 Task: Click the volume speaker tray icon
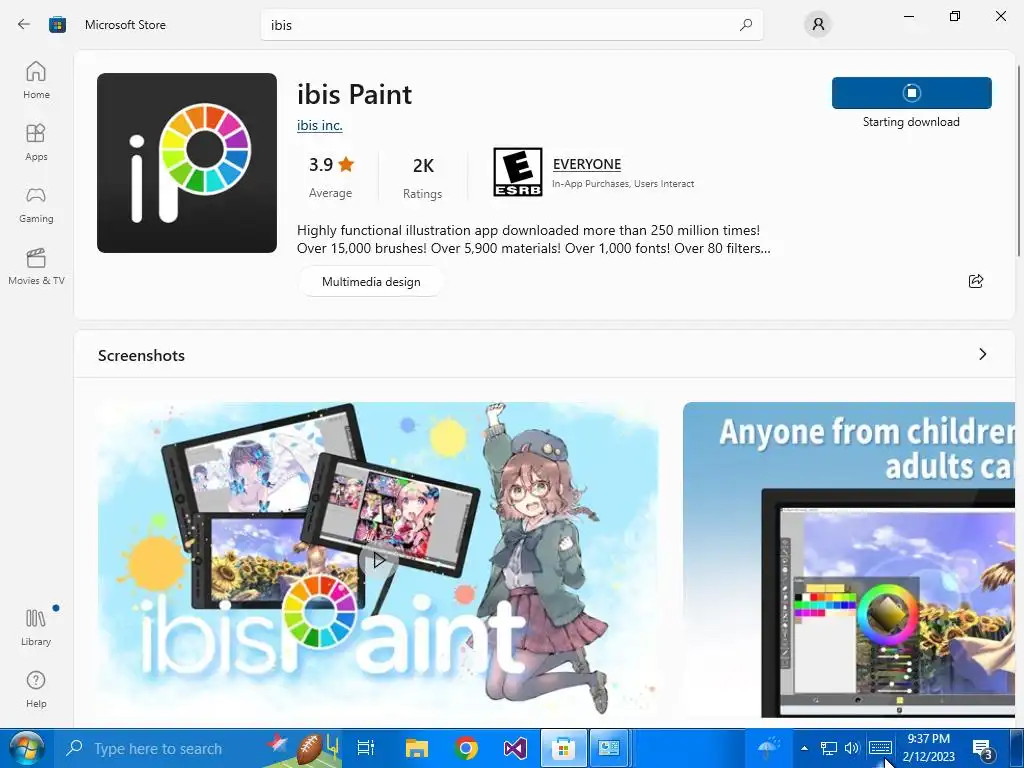[x=852, y=748]
